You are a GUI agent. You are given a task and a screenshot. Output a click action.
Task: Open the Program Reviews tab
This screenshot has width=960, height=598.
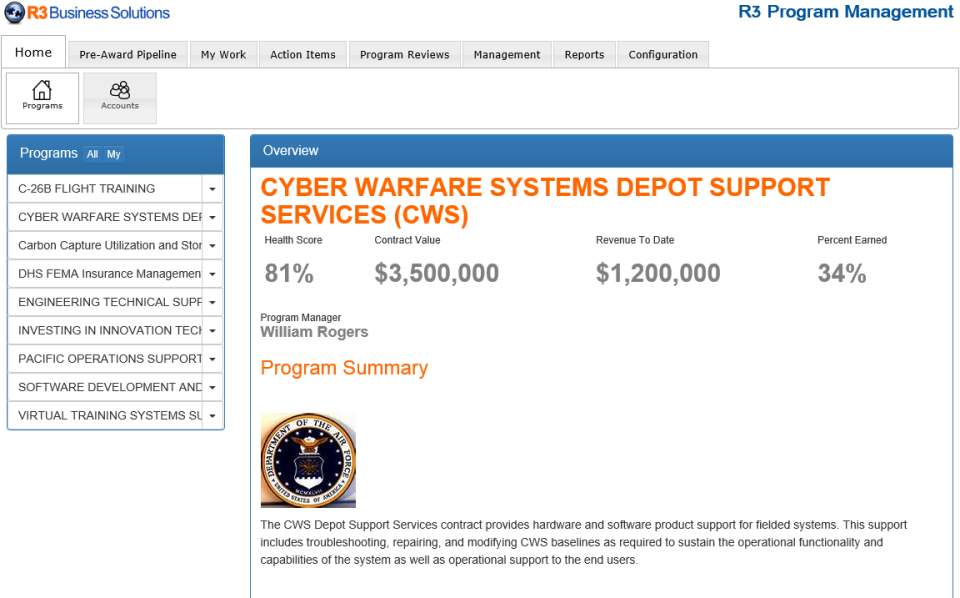coord(404,55)
